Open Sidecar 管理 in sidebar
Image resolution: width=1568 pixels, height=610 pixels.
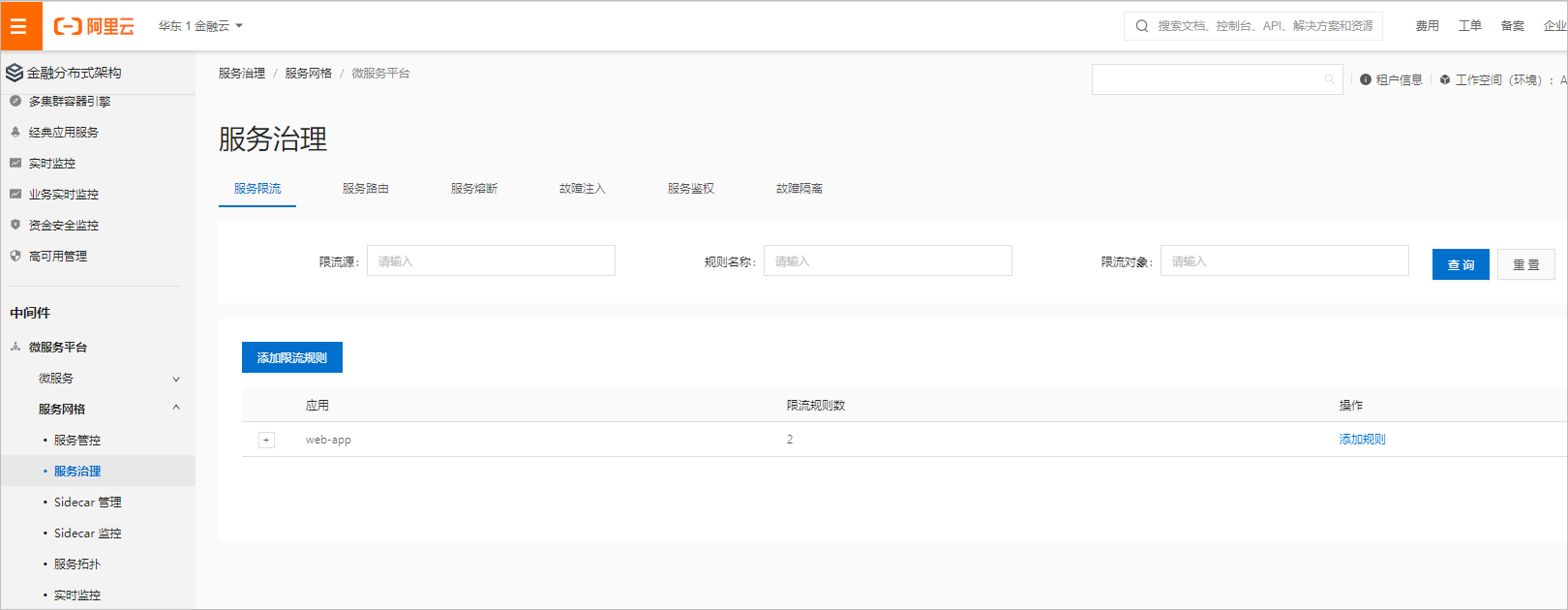coord(88,503)
